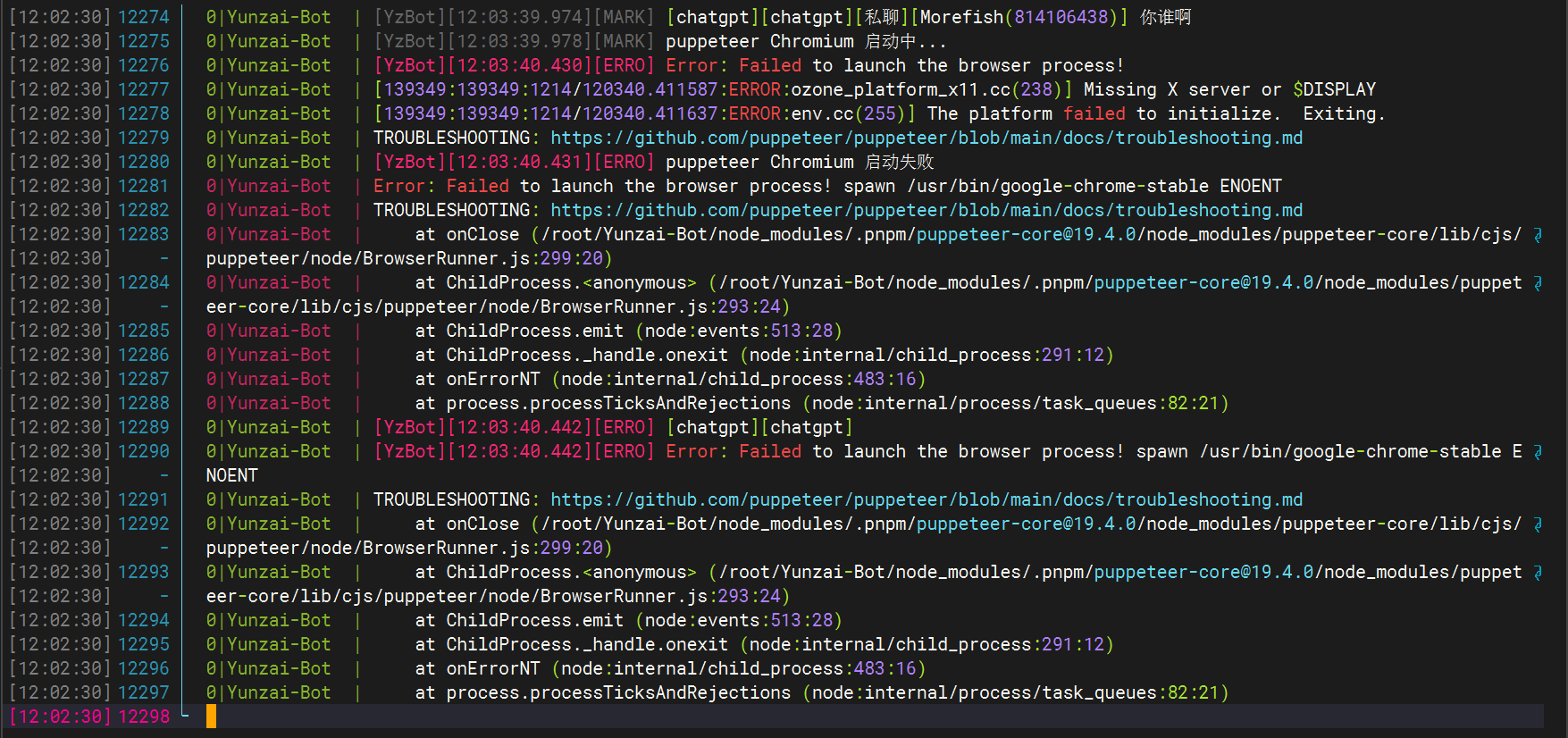Open the troubleshooting.md URL on line 12279

point(927,138)
